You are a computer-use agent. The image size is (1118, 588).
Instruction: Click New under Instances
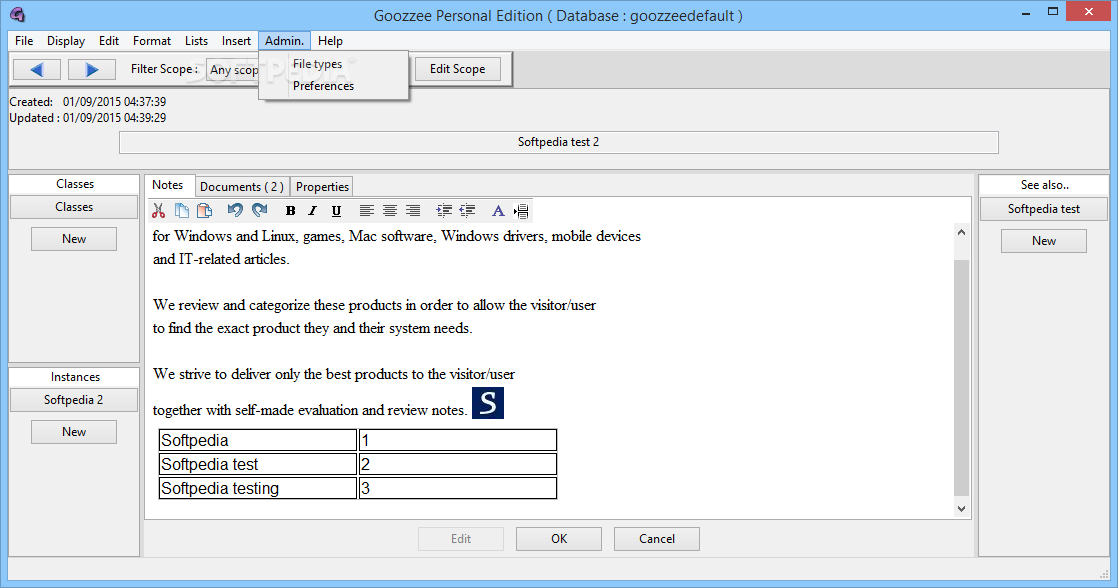[x=74, y=432]
